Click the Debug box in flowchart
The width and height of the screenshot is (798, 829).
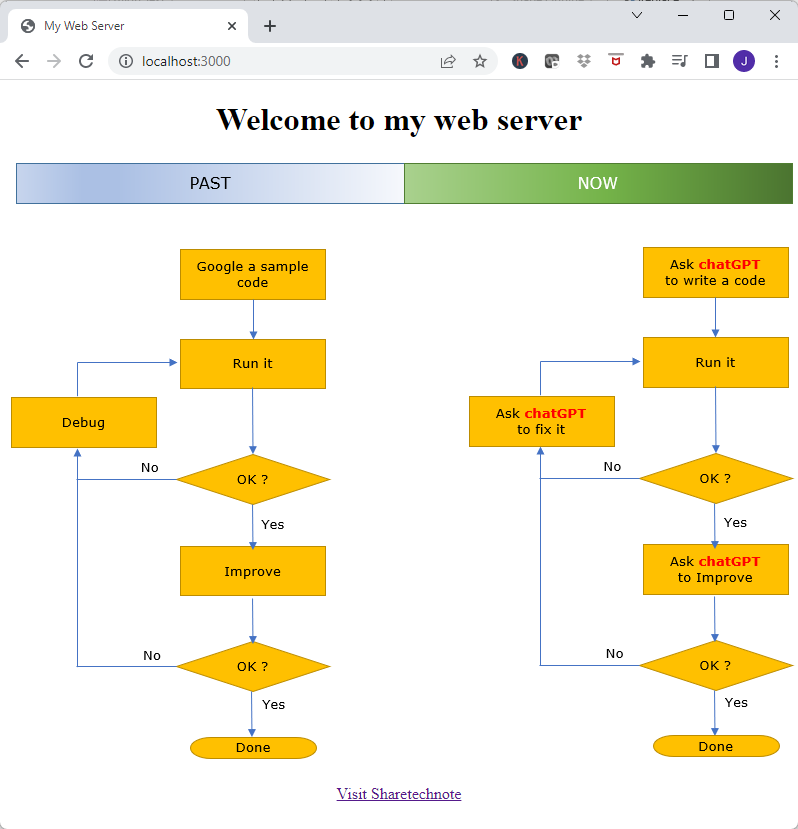84,422
